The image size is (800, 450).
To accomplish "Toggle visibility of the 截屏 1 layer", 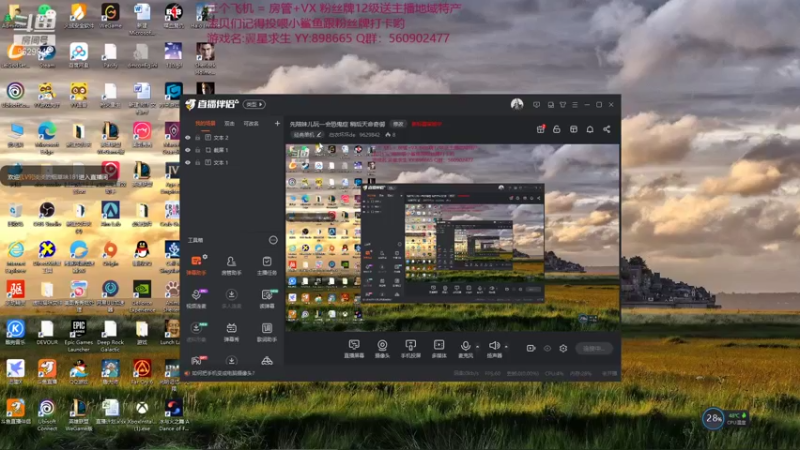I will (188, 150).
